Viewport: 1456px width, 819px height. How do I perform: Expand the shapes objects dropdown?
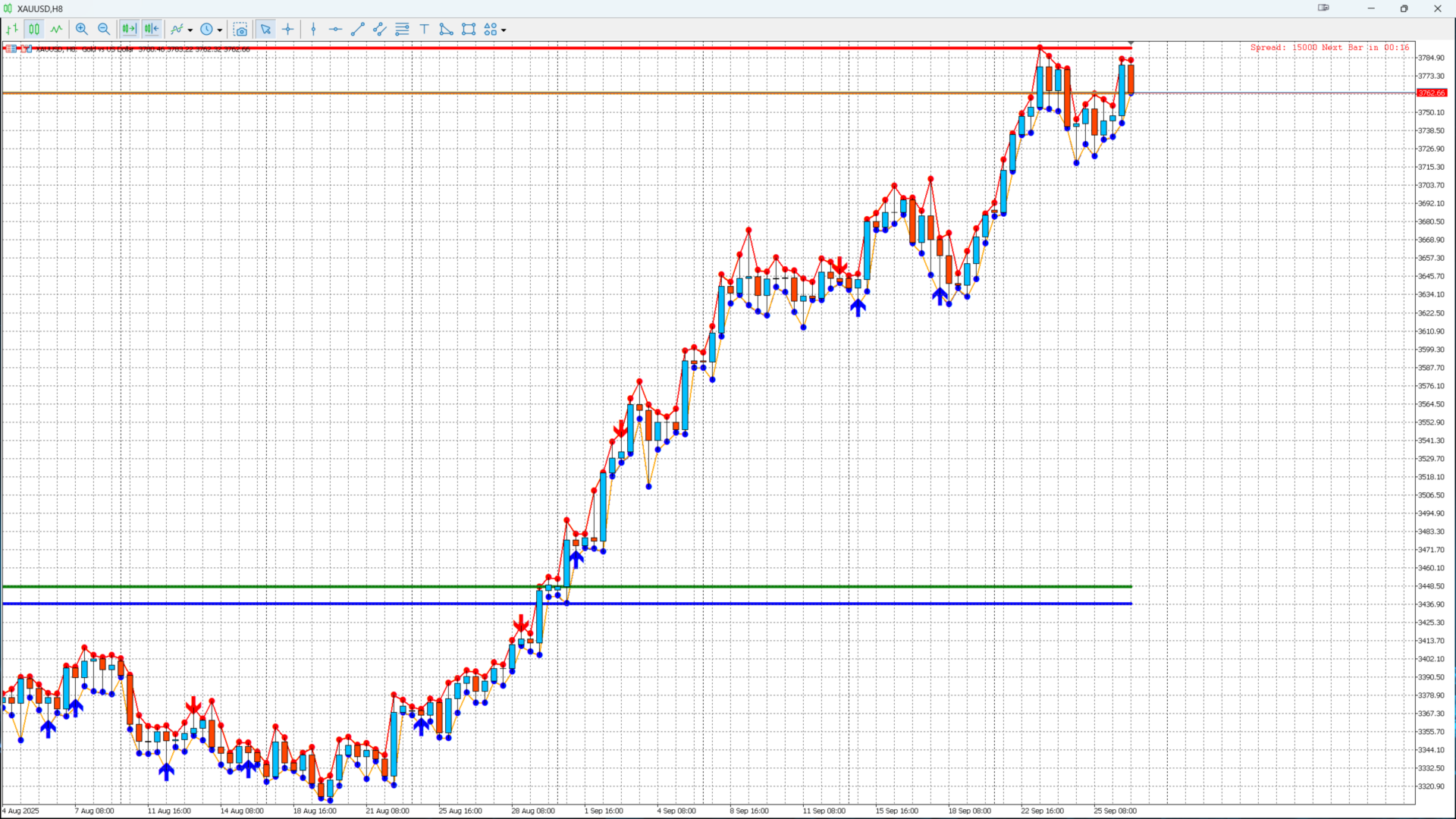point(495,30)
